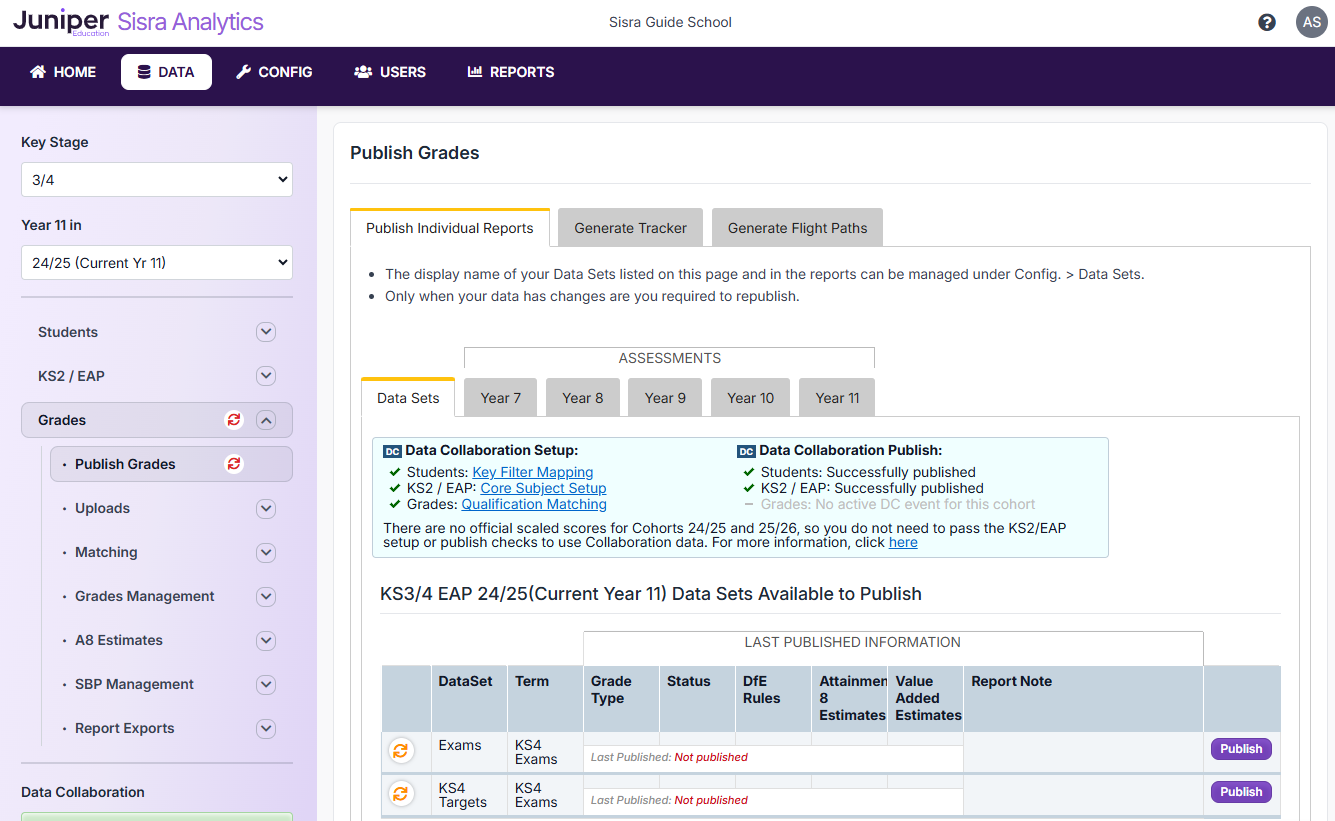Publish the Exams data set

[1241, 749]
